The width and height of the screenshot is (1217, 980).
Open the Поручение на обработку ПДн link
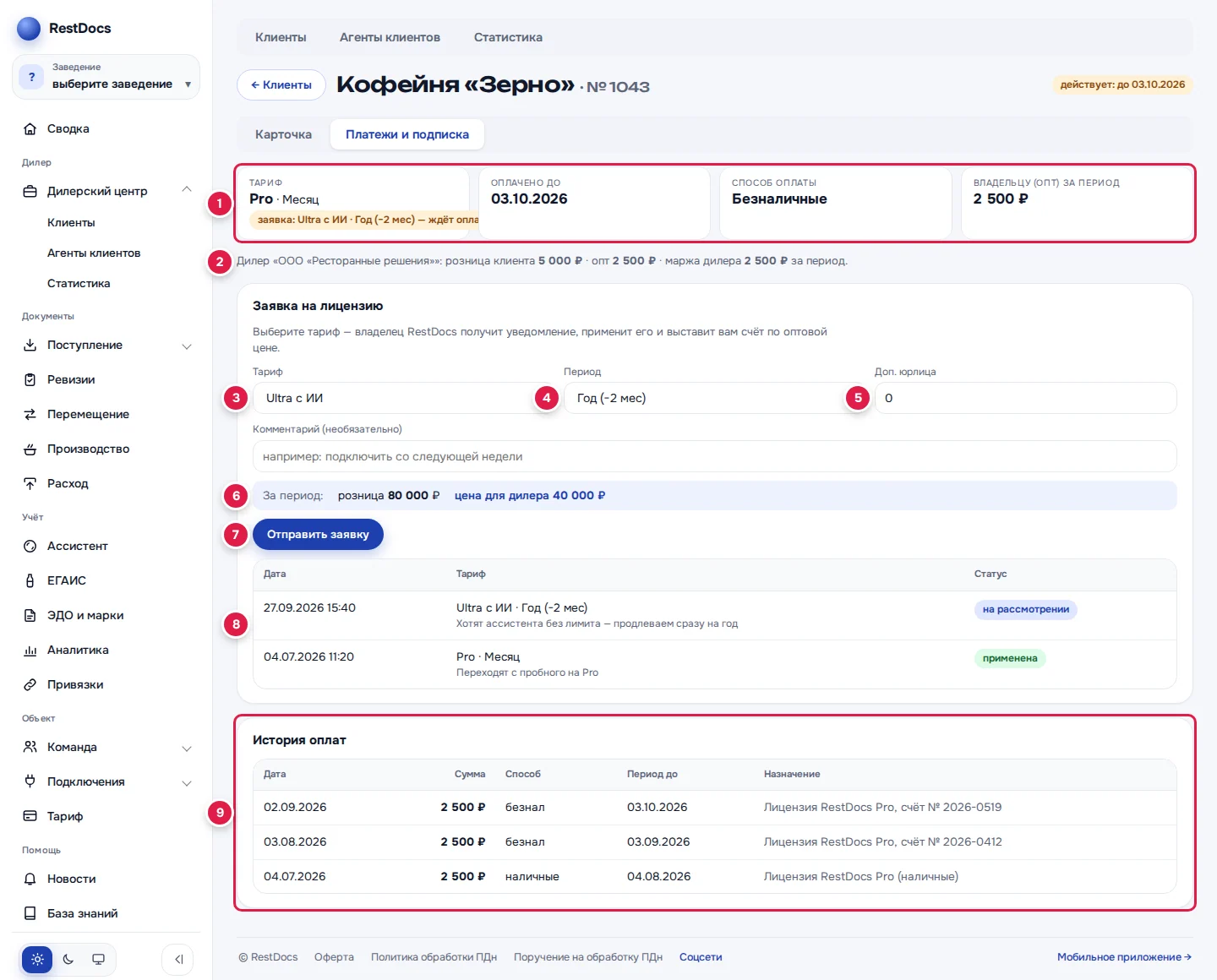[x=588, y=958]
